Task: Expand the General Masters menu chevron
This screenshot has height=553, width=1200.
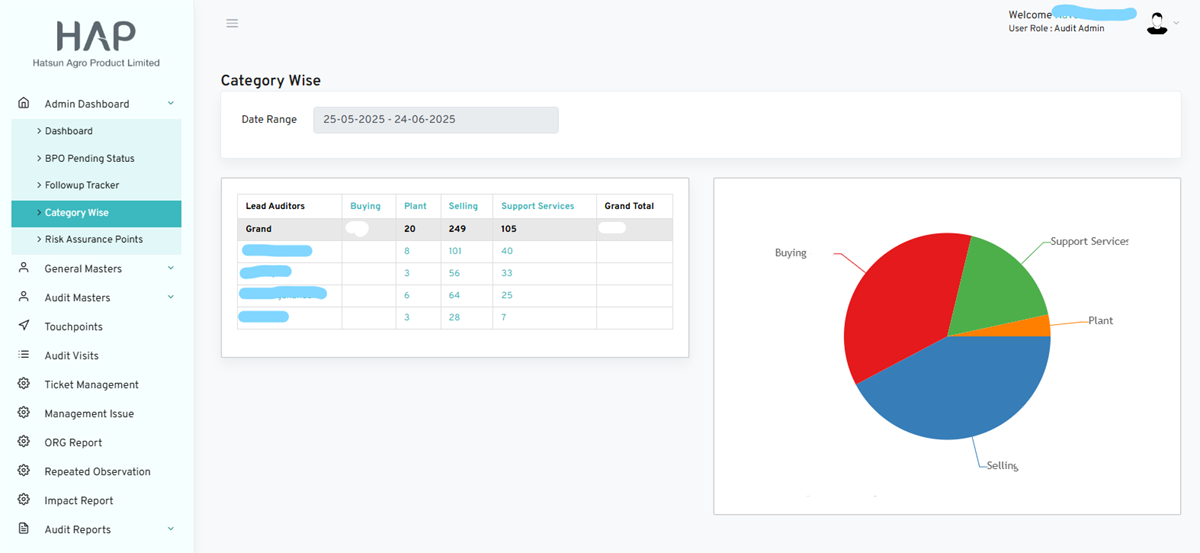Action: 171,268
